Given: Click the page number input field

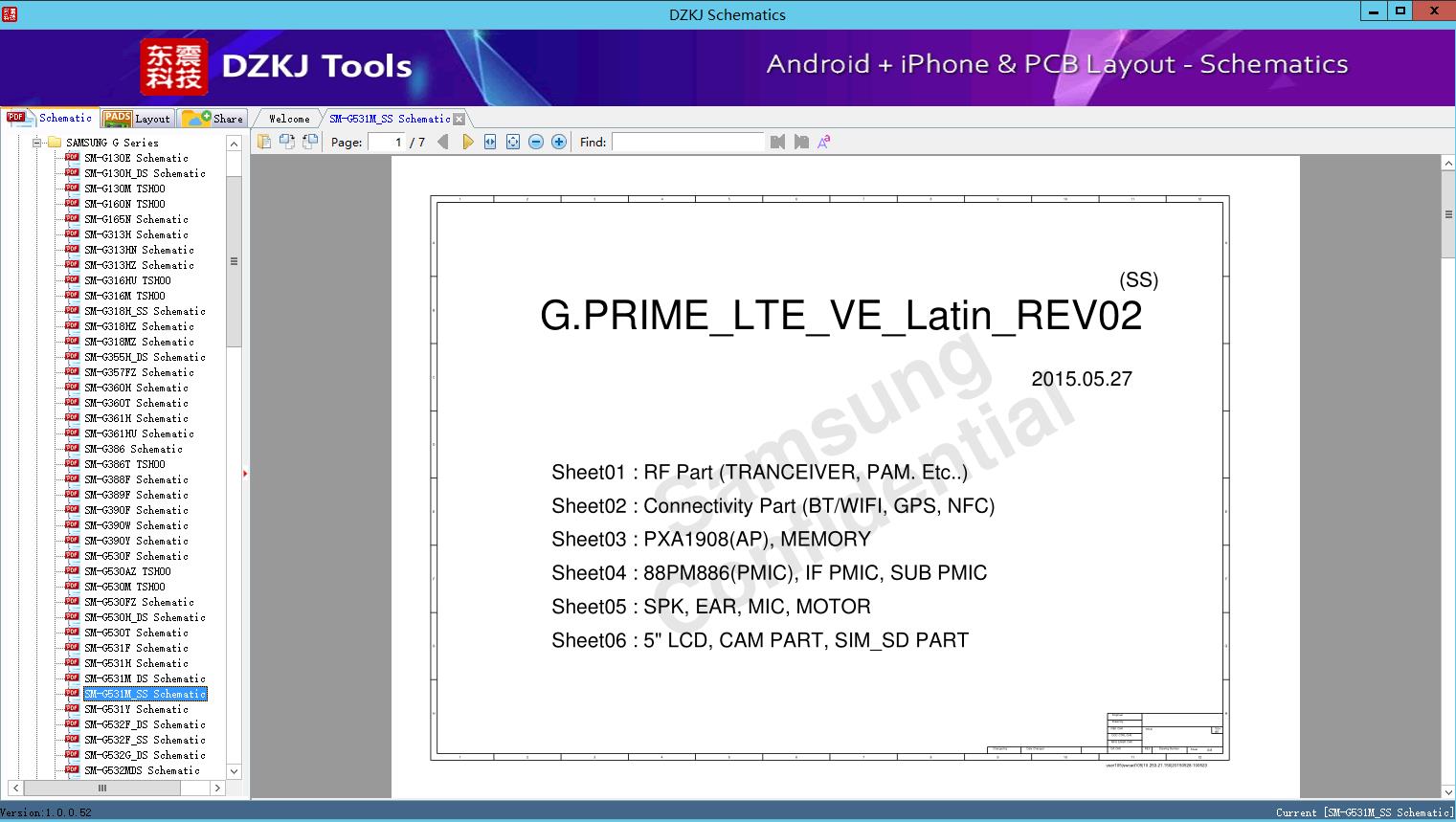Looking at the screenshot, I should pyautogui.click(x=387, y=142).
